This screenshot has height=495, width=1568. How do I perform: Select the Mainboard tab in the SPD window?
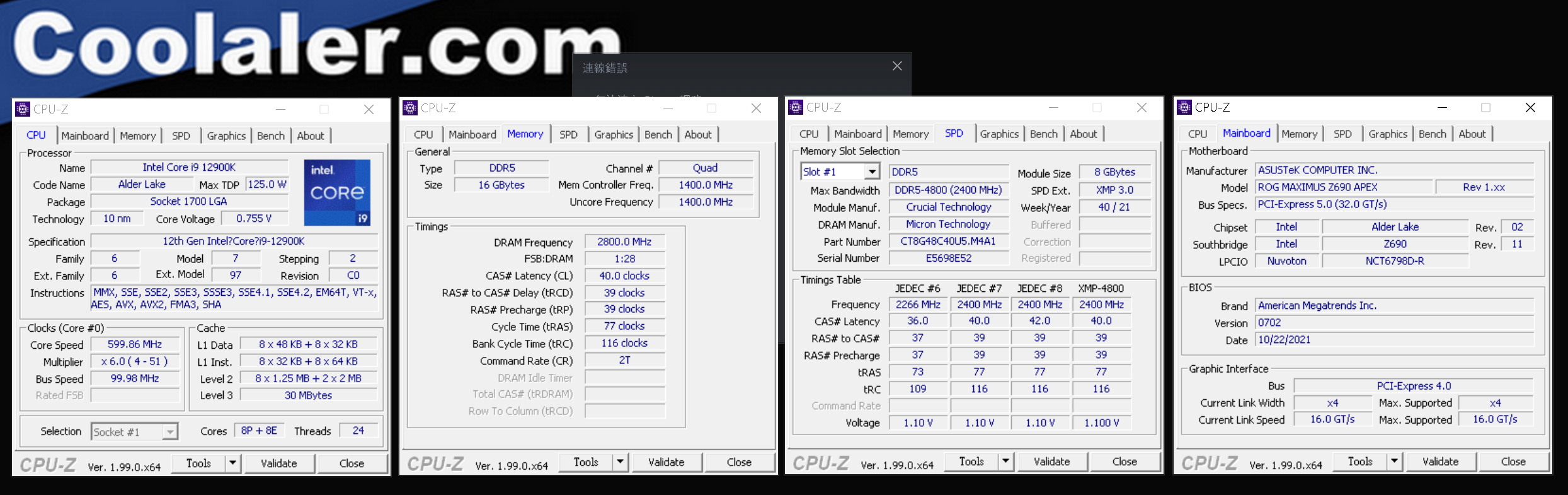click(x=857, y=134)
